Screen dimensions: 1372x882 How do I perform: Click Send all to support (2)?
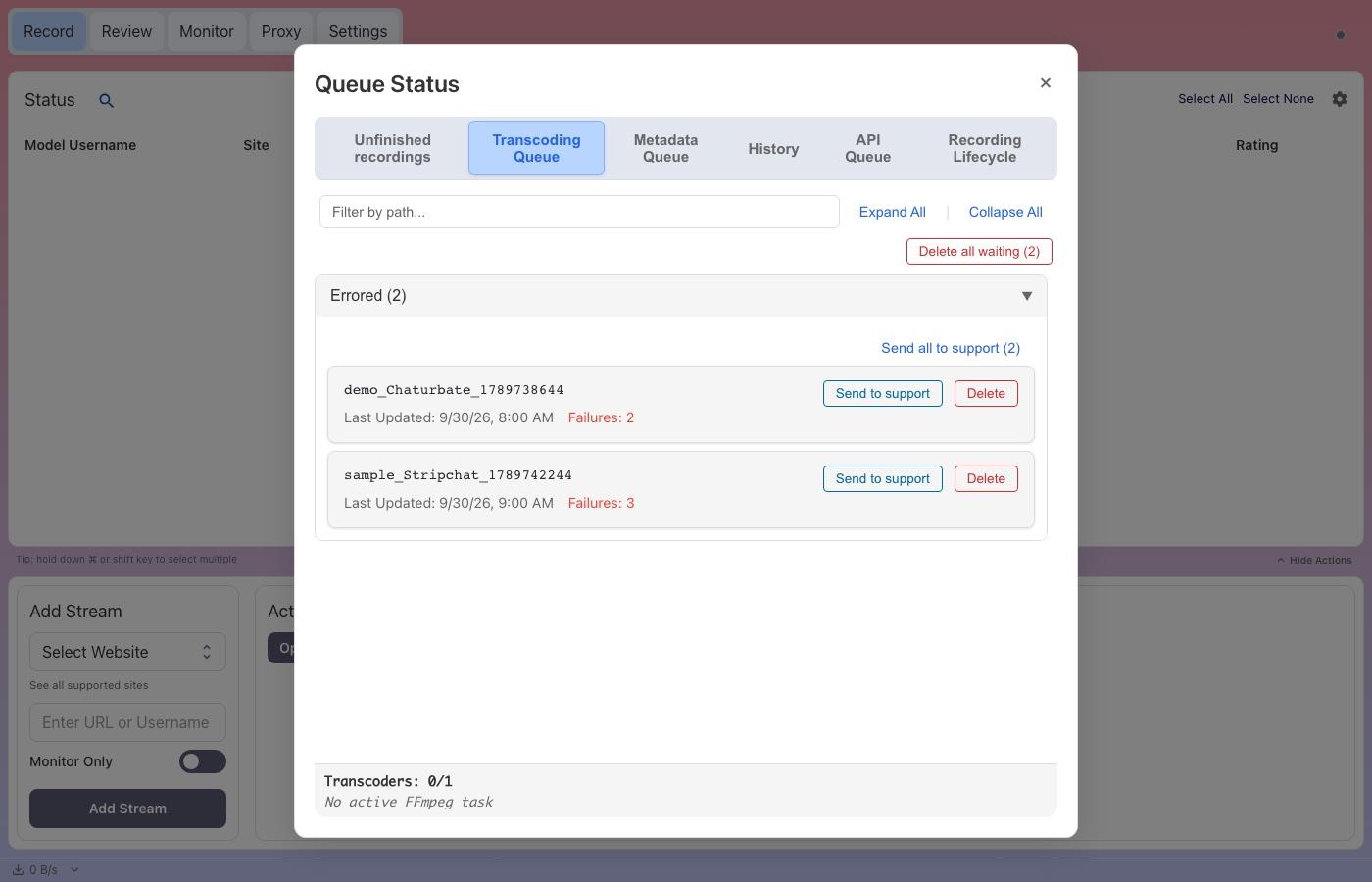point(951,348)
